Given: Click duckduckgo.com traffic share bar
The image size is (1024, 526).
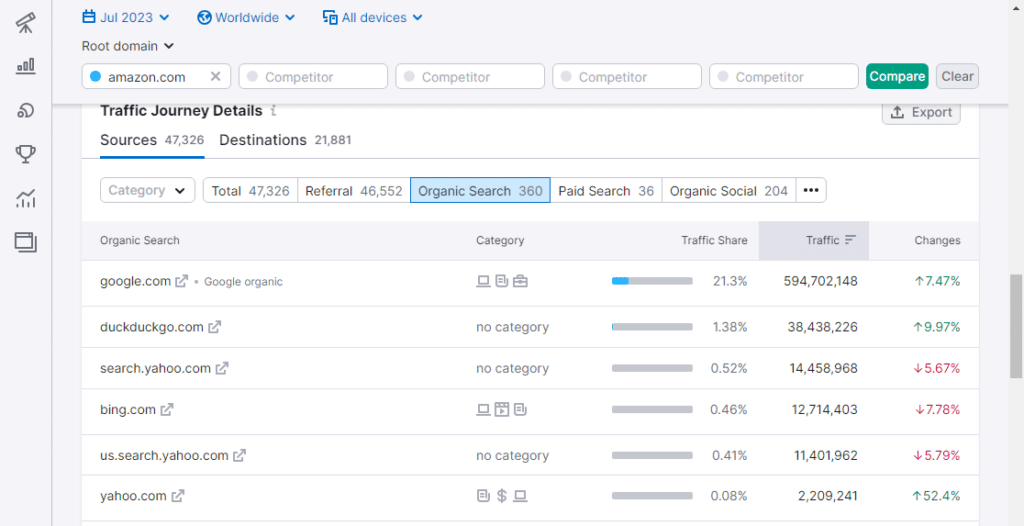Looking at the screenshot, I should 652,327.
